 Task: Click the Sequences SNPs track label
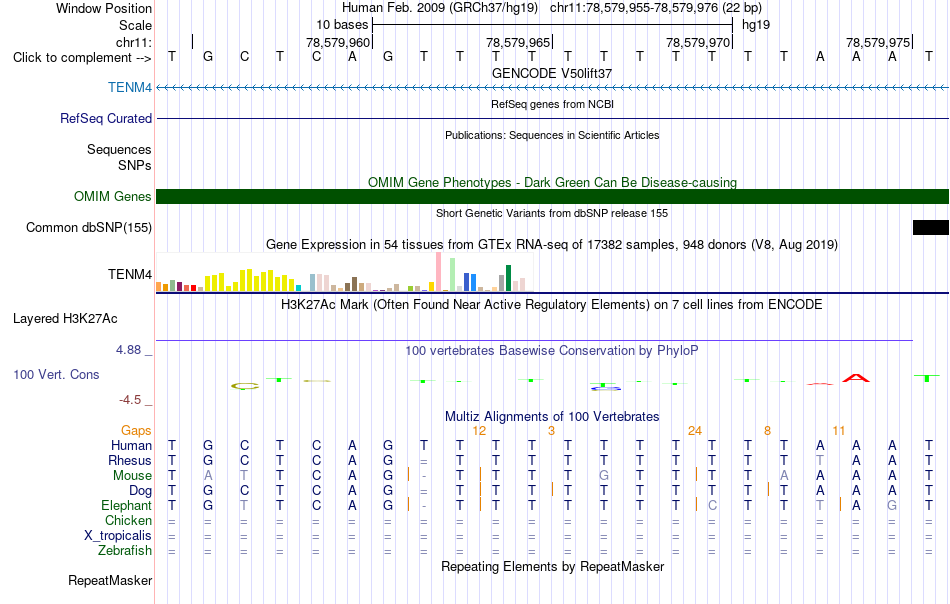[119, 157]
